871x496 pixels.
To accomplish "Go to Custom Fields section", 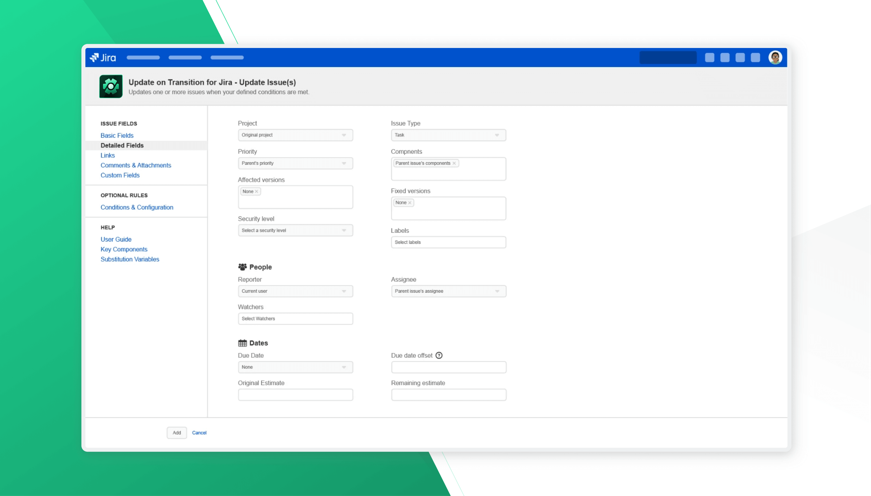I will pos(120,176).
